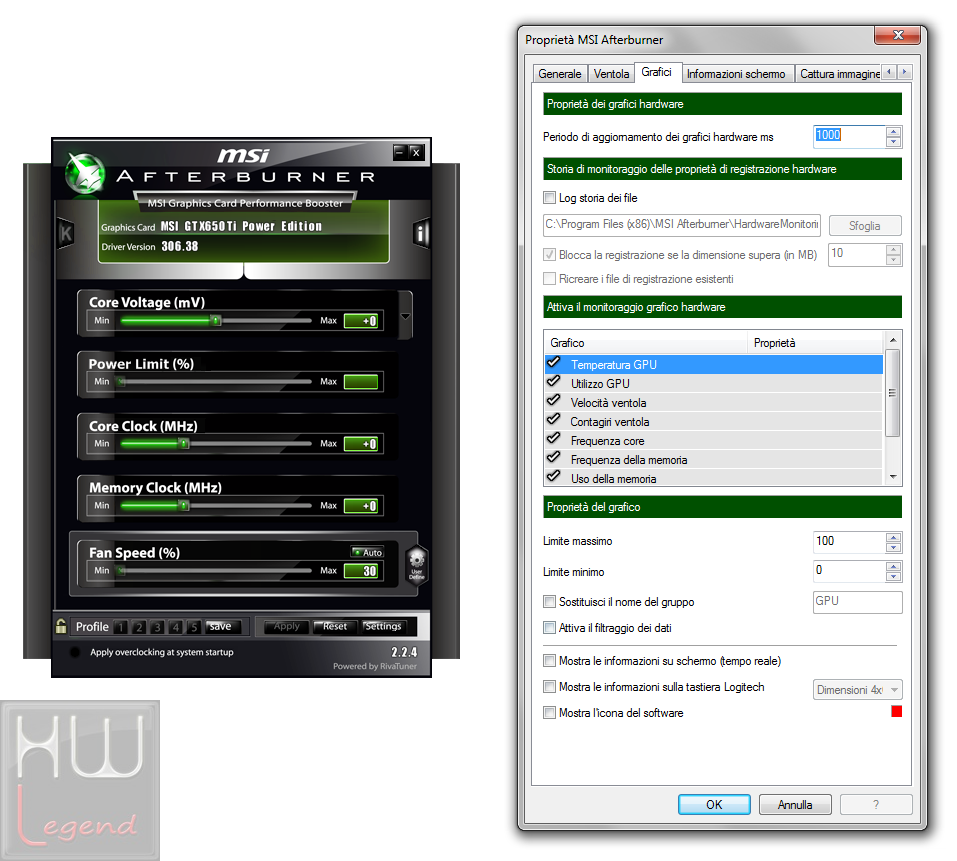
Task: Select profile slot 5
Action: point(194,627)
